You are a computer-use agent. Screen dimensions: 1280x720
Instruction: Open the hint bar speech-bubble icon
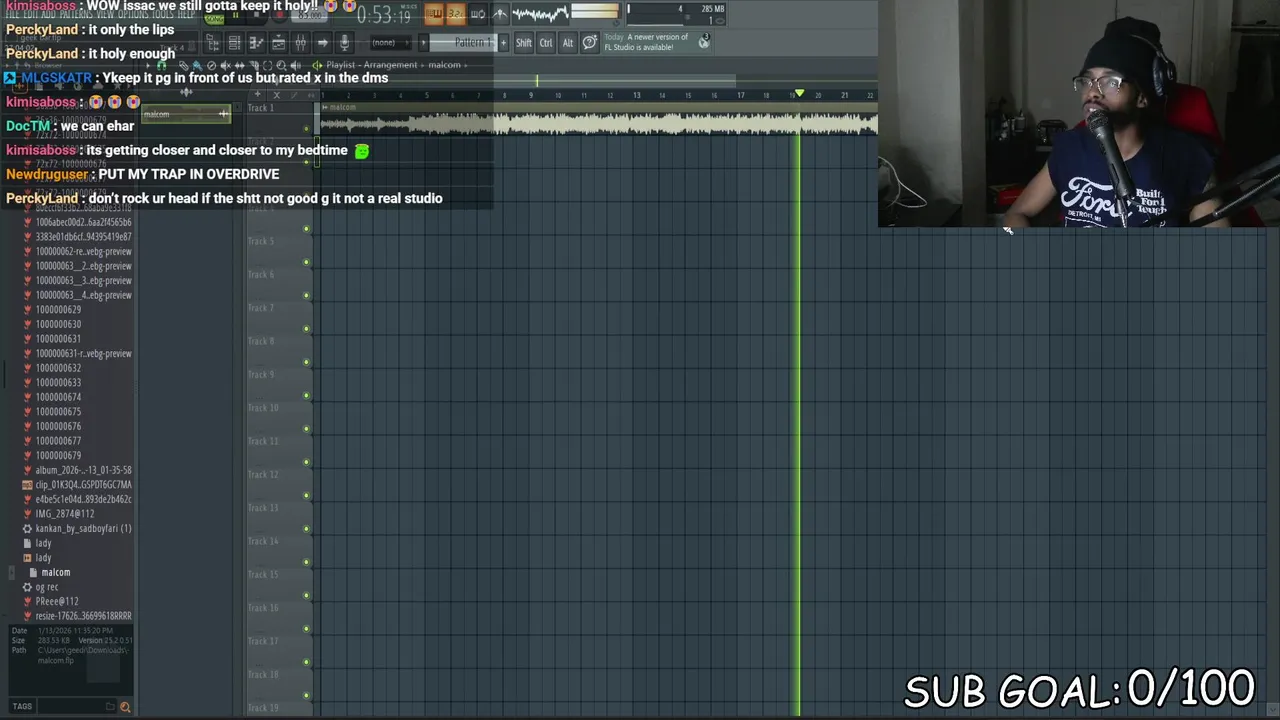pos(590,42)
